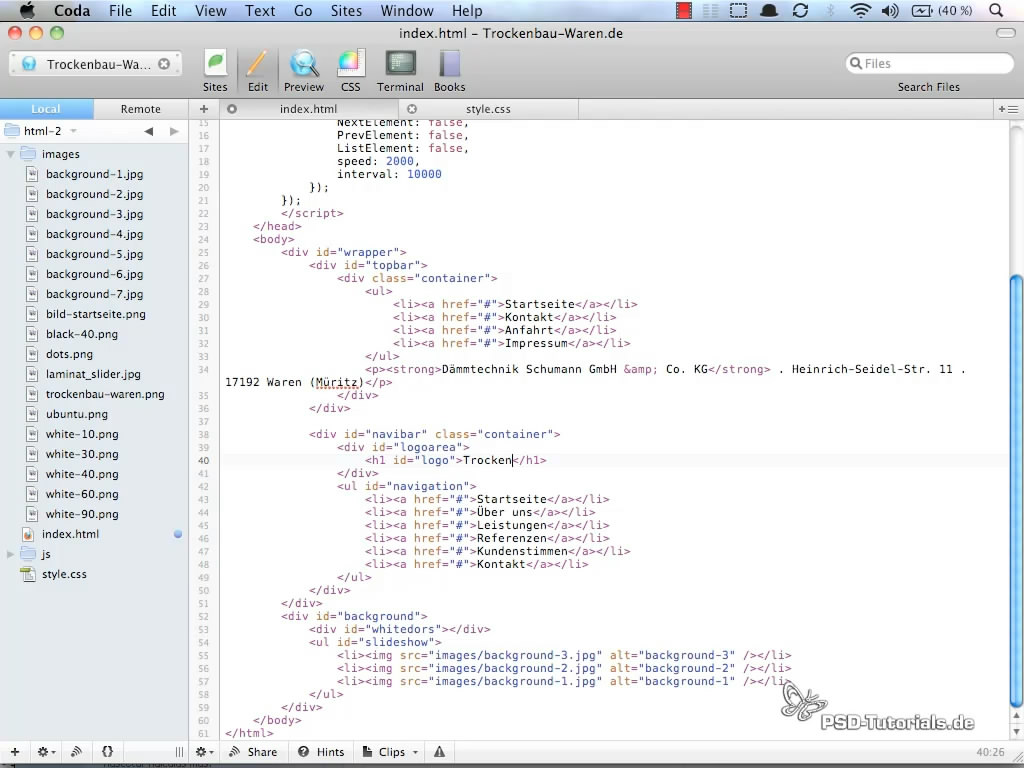Select bild-startseite.png file

tap(95, 314)
